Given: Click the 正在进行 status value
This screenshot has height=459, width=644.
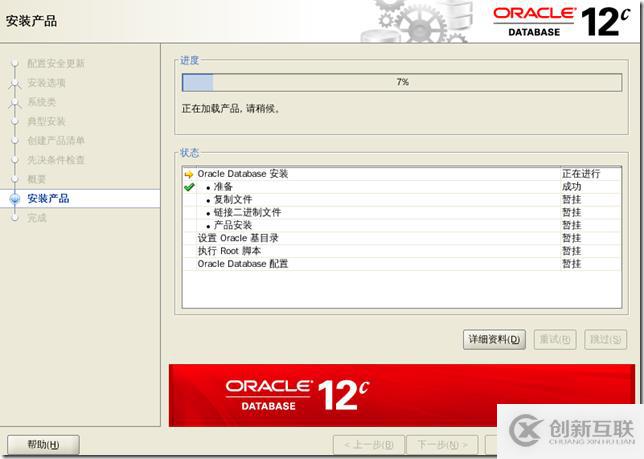Looking at the screenshot, I should 581,174.
